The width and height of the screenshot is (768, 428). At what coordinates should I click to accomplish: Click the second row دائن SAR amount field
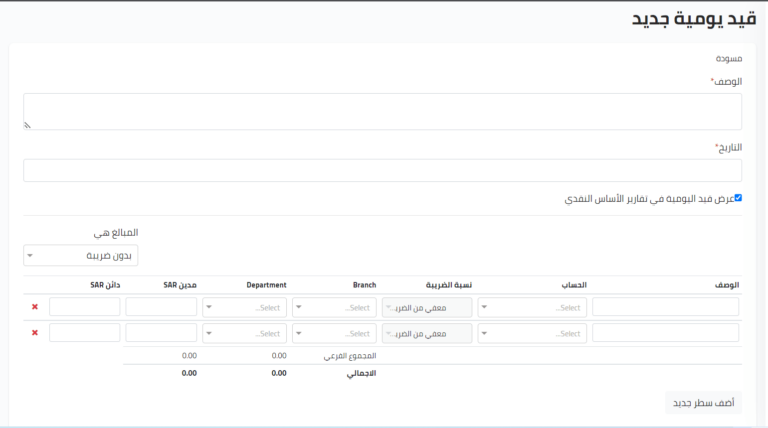(85, 333)
